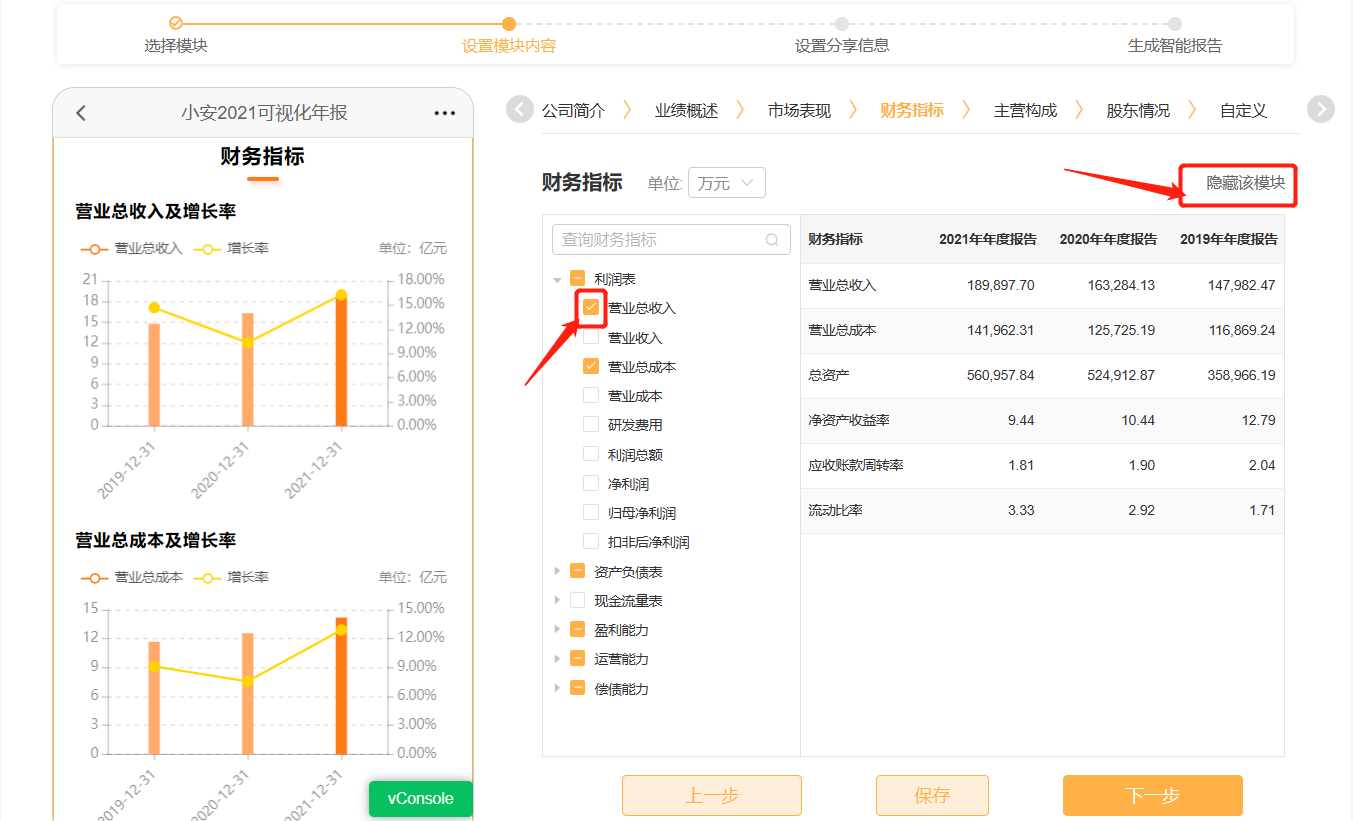Toggle 增长率 legend in first chart
Image resolution: width=1353 pixels, height=821 pixels.
coord(231,248)
